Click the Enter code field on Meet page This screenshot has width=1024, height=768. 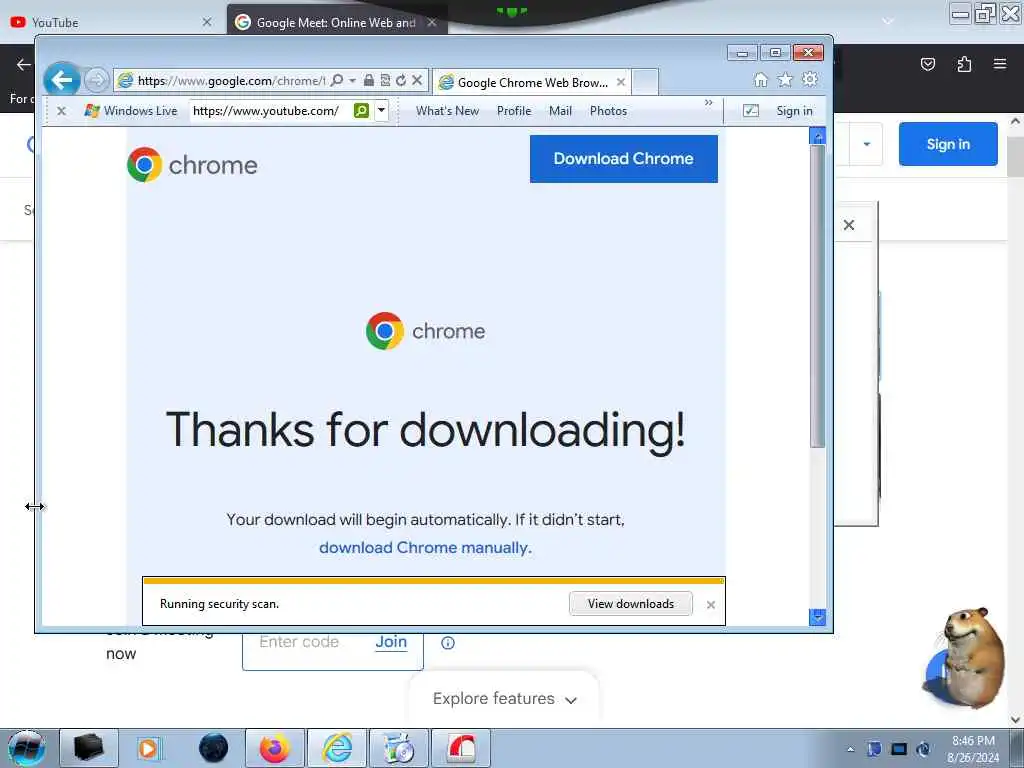coord(299,642)
